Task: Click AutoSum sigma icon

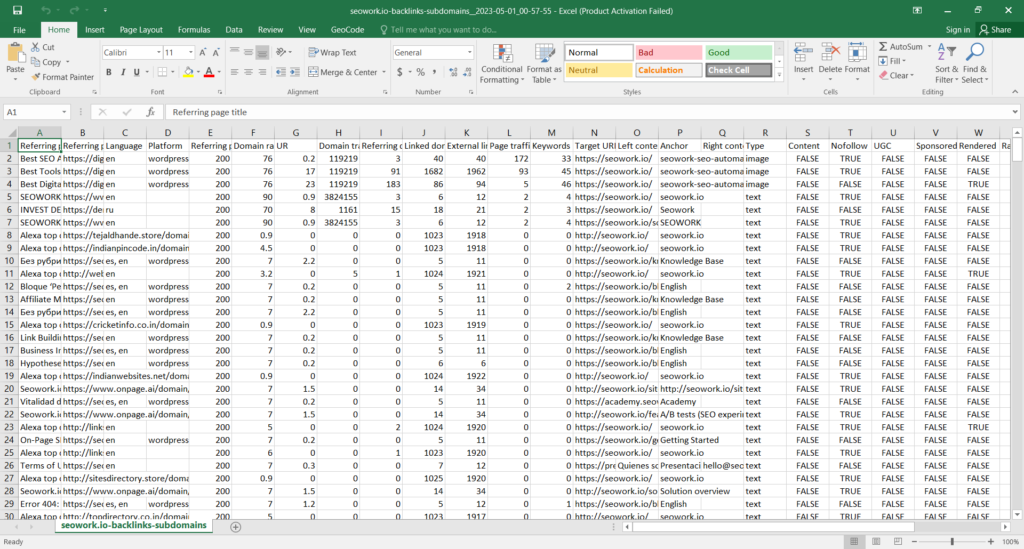Action: coord(883,47)
